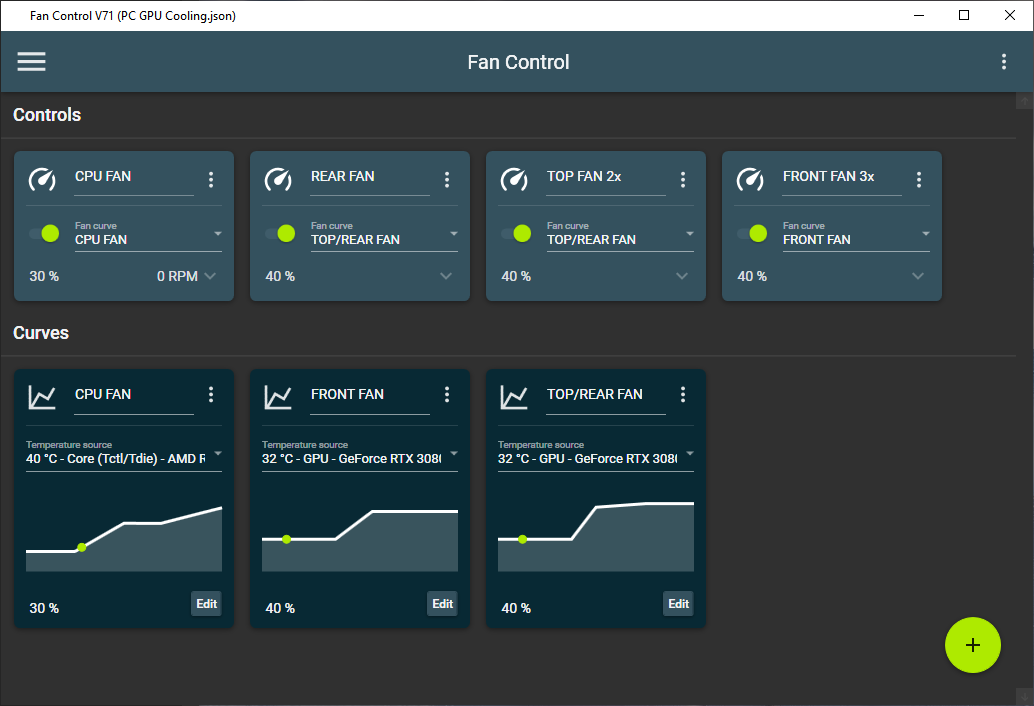Image resolution: width=1034 pixels, height=706 pixels.
Task: Open FRONT FAN 3x card options menu
Action: pyautogui.click(x=919, y=179)
